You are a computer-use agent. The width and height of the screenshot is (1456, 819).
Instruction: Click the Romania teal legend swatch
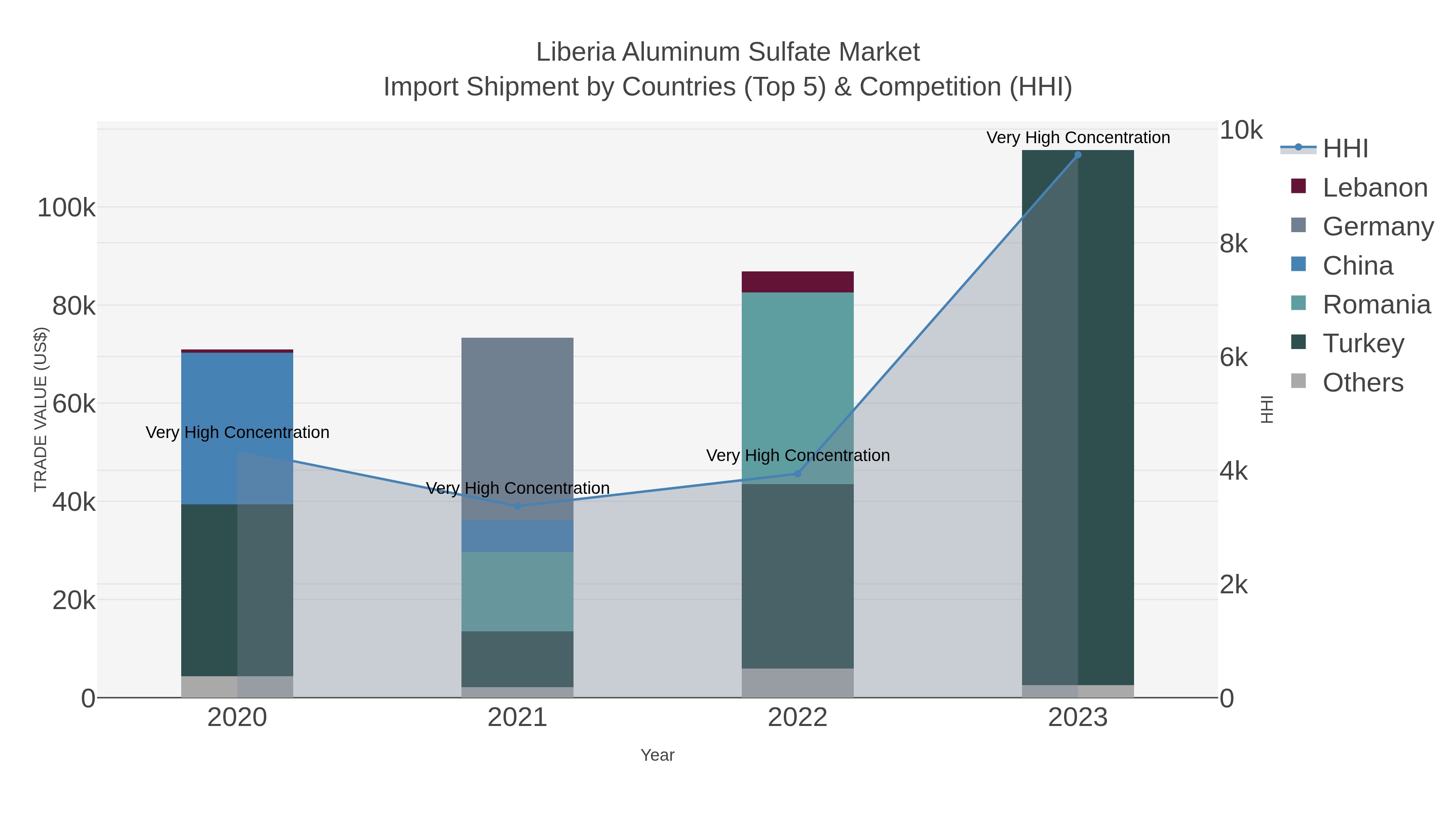pyautogui.click(x=1298, y=303)
